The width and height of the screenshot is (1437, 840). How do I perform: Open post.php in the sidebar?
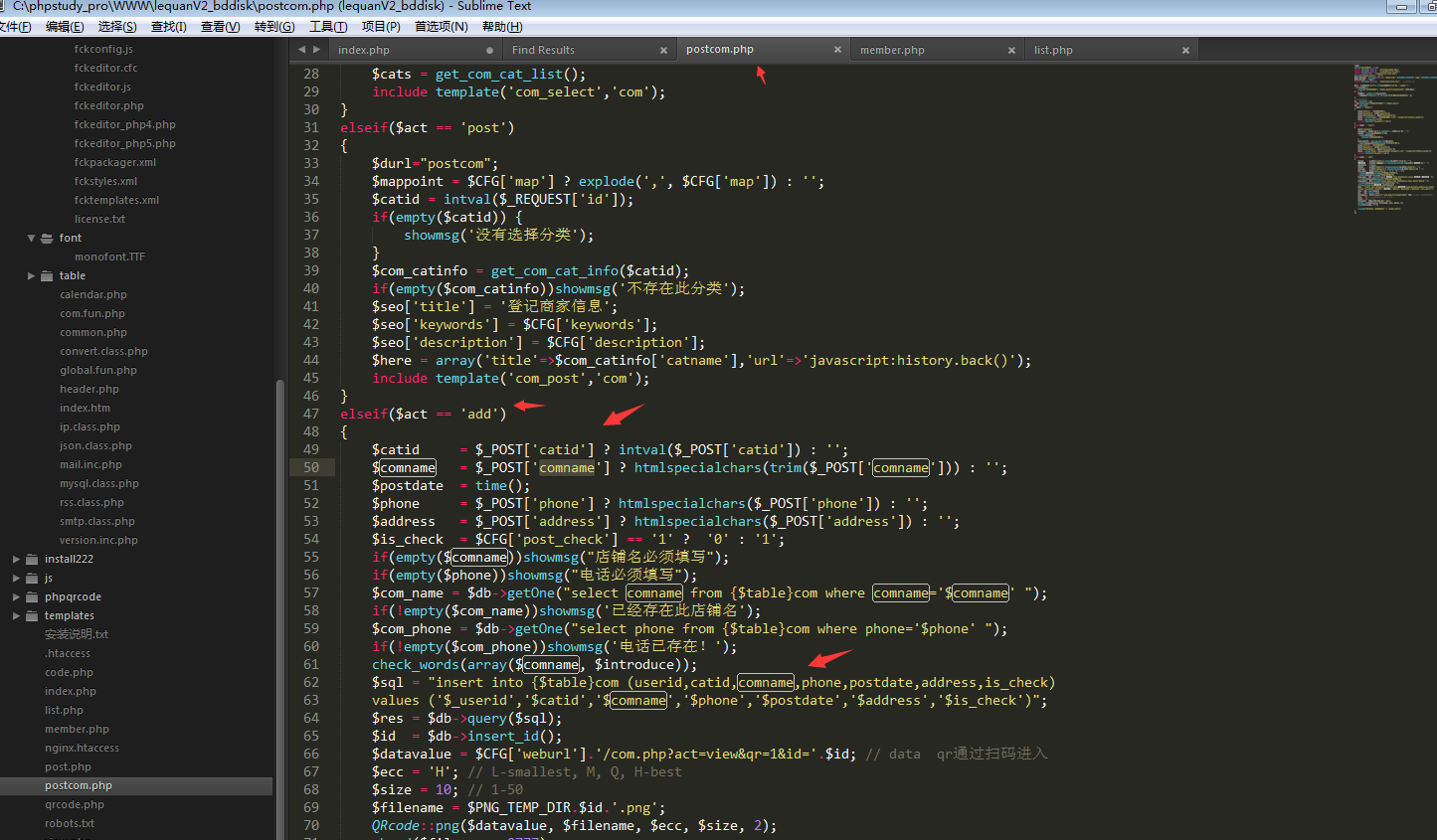(68, 767)
